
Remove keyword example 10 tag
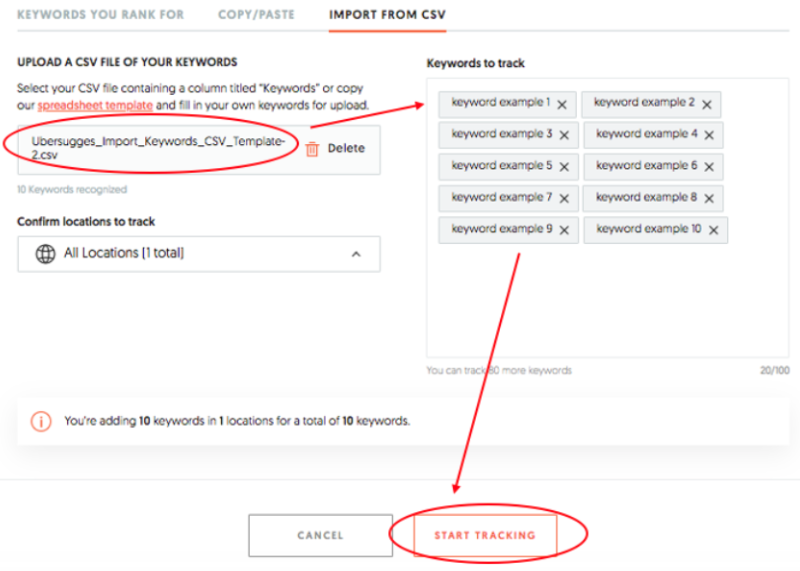tap(713, 231)
